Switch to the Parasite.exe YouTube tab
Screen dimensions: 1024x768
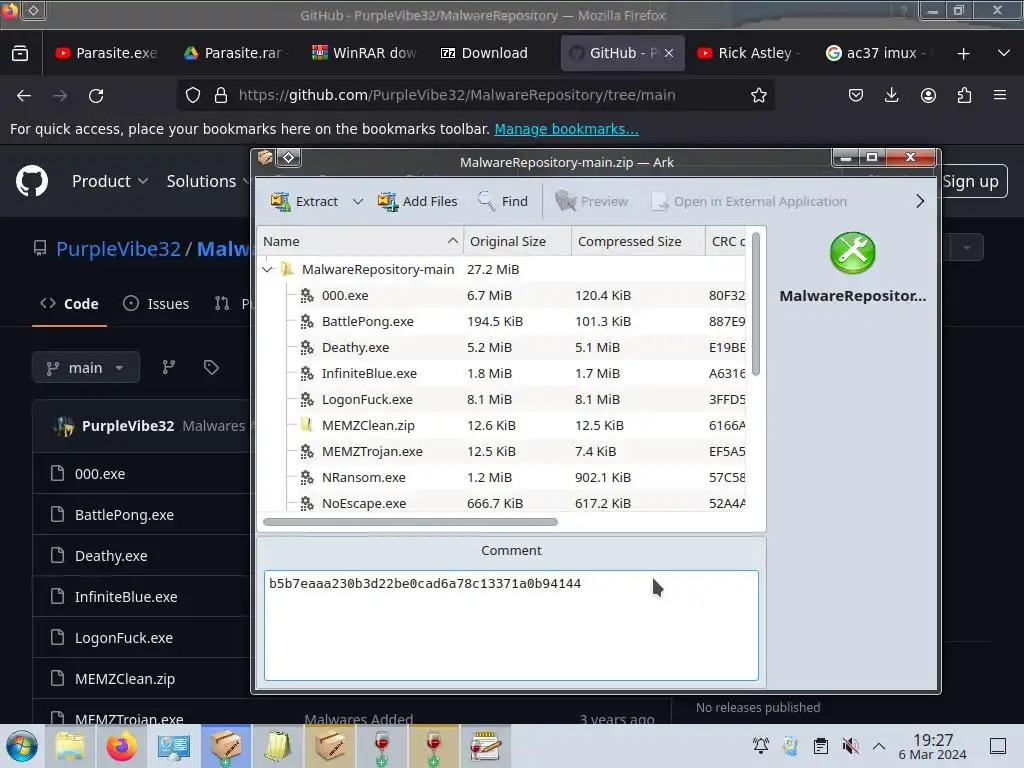[x=106, y=53]
